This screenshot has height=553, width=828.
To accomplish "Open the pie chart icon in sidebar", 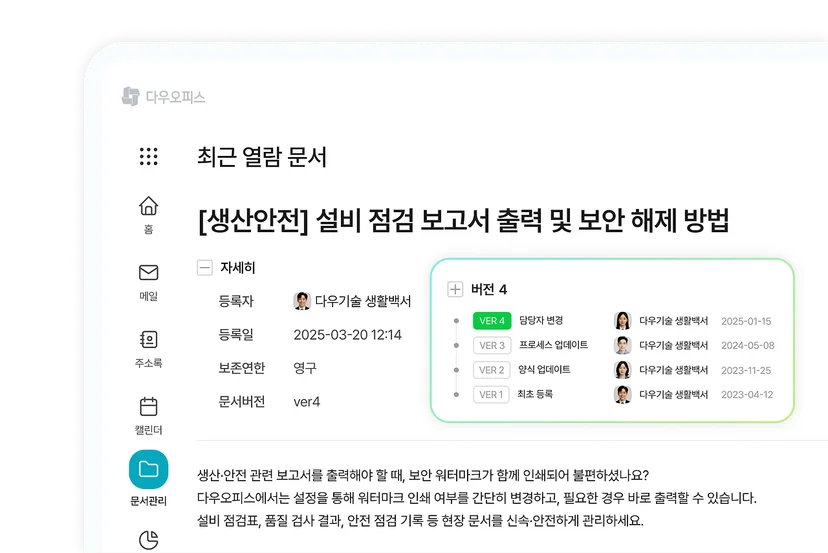I will 148,540.
